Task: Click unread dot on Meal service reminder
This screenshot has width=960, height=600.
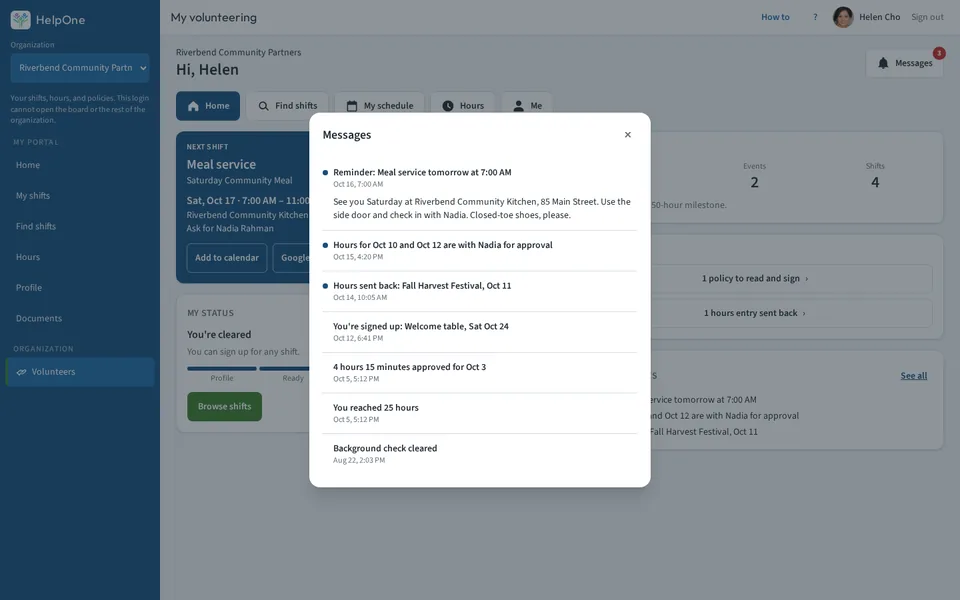Action: point(325,173)
